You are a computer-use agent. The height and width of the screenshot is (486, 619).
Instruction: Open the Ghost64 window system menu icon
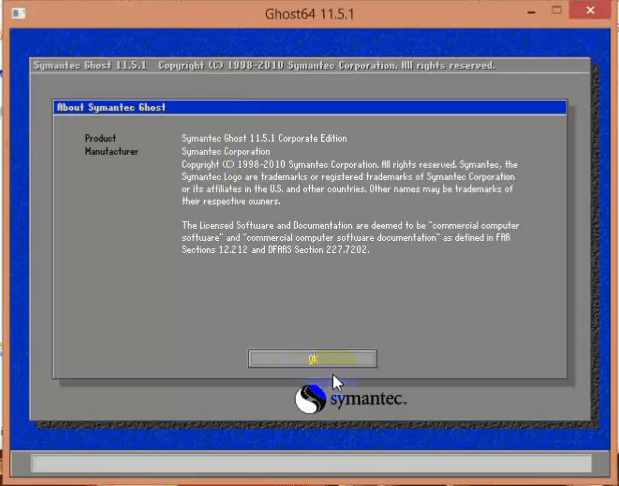[x=17, y=14]
